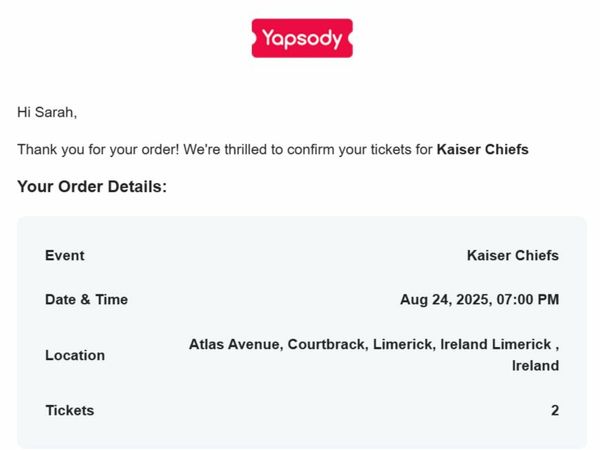
Task: Click the word 'Courtbrack' in the location
Action: coord(328,344)
